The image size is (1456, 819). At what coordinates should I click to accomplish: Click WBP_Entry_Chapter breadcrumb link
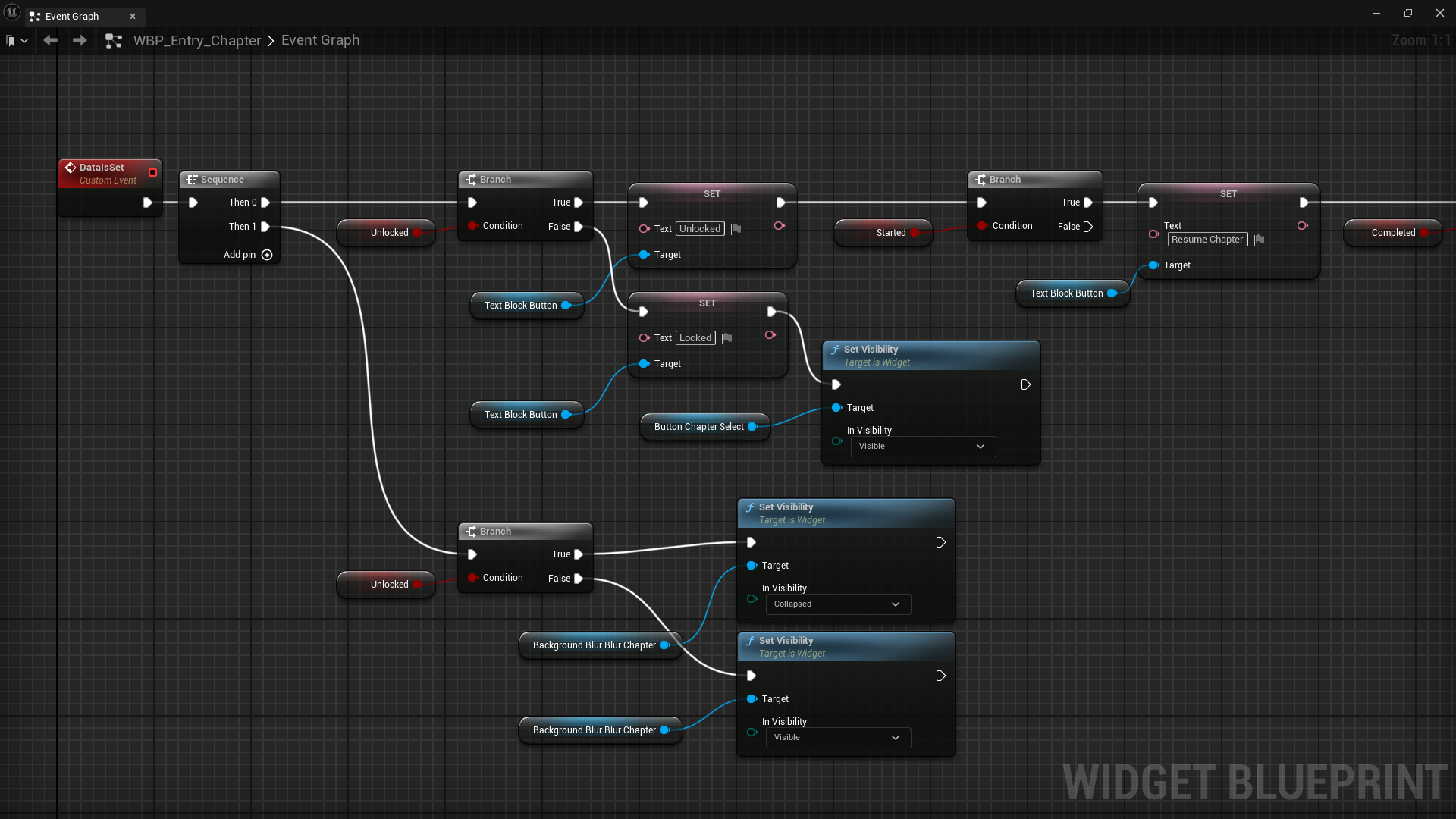[x=197, y=41]
